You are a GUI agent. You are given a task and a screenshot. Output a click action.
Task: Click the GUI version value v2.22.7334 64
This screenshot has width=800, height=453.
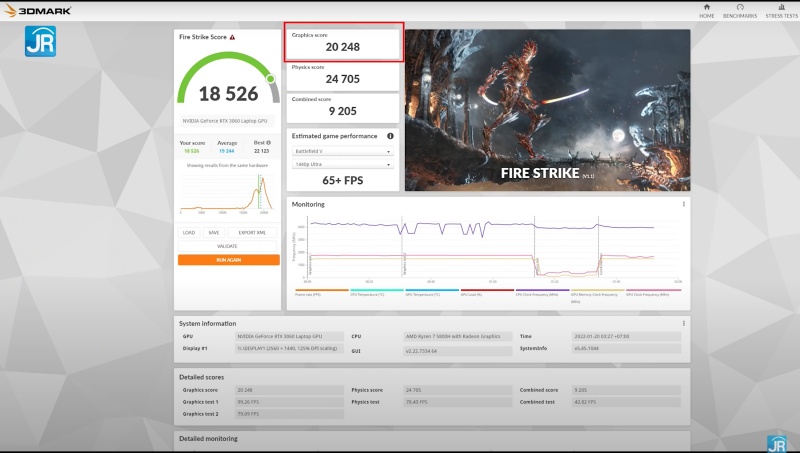click(458, 351)
